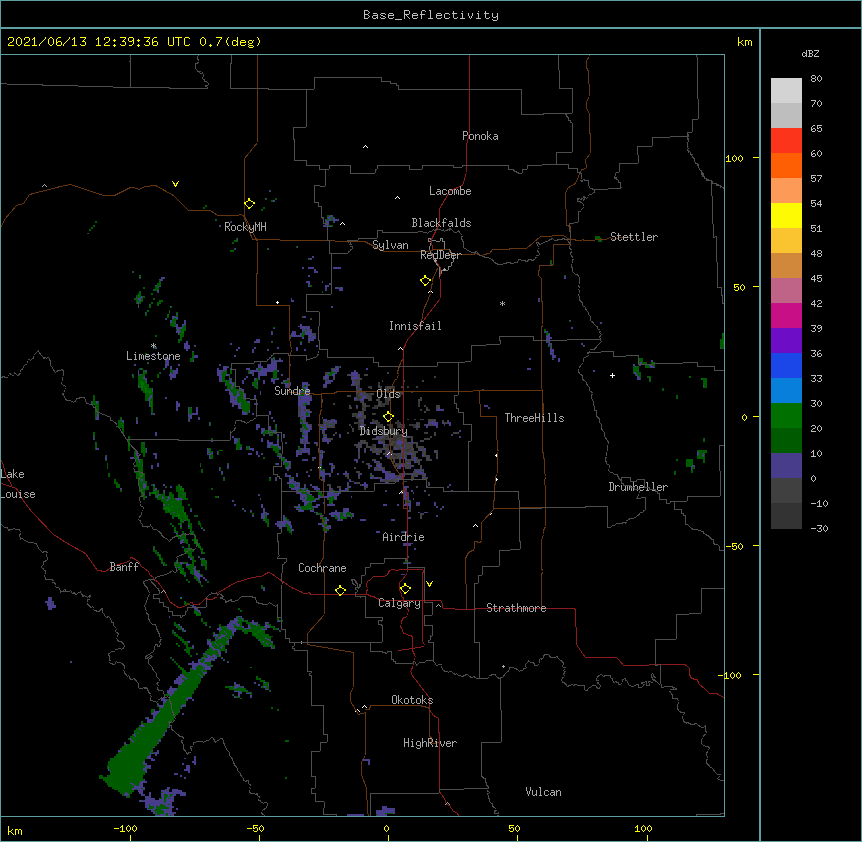Click the Strathmore town label

pos(516,608)
